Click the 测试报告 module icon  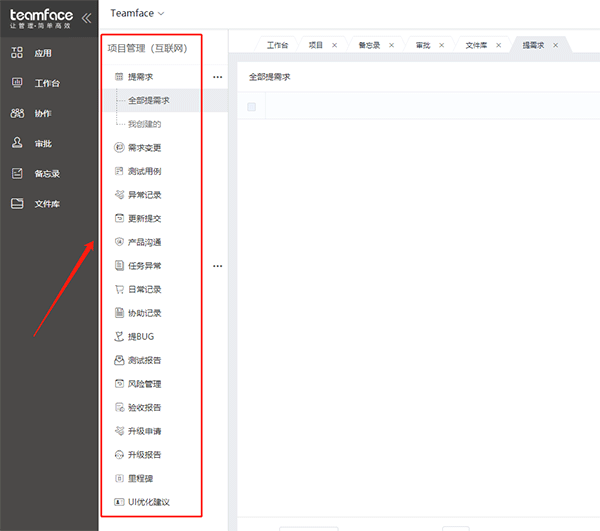[x=119, y=360]
